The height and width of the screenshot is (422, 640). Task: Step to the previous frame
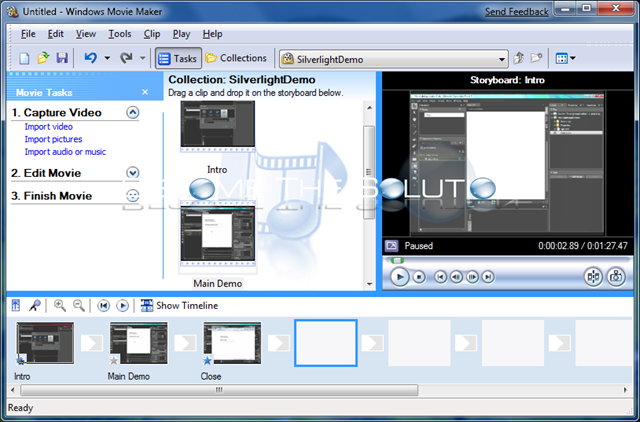pos(456,277)
